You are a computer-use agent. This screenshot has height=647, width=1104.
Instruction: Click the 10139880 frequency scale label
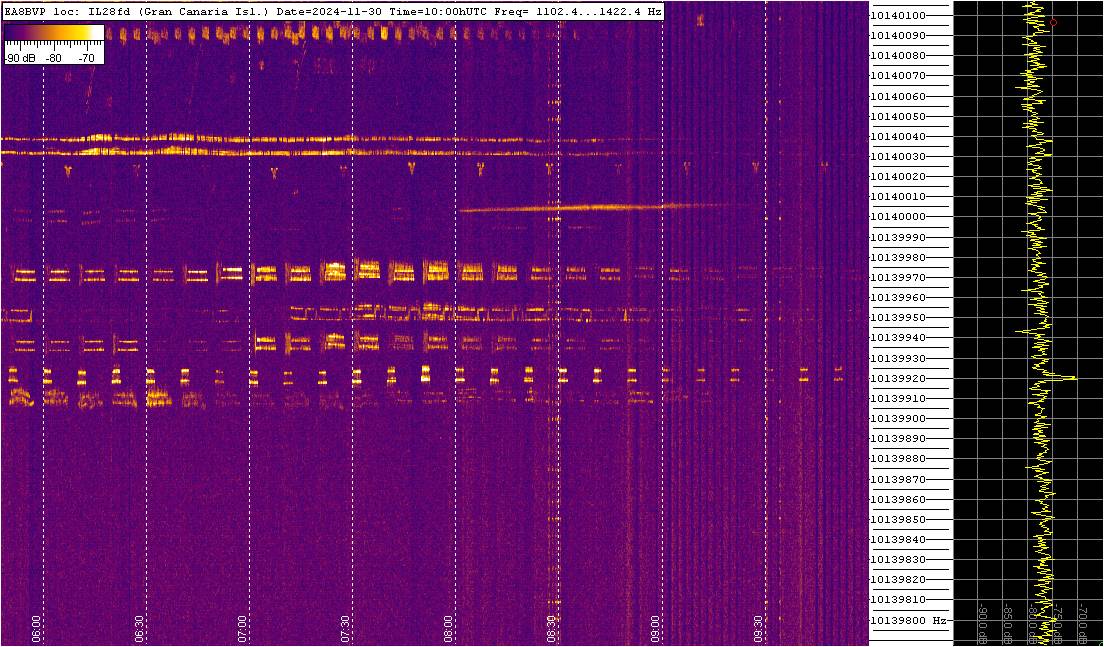[x=898, y=459]
